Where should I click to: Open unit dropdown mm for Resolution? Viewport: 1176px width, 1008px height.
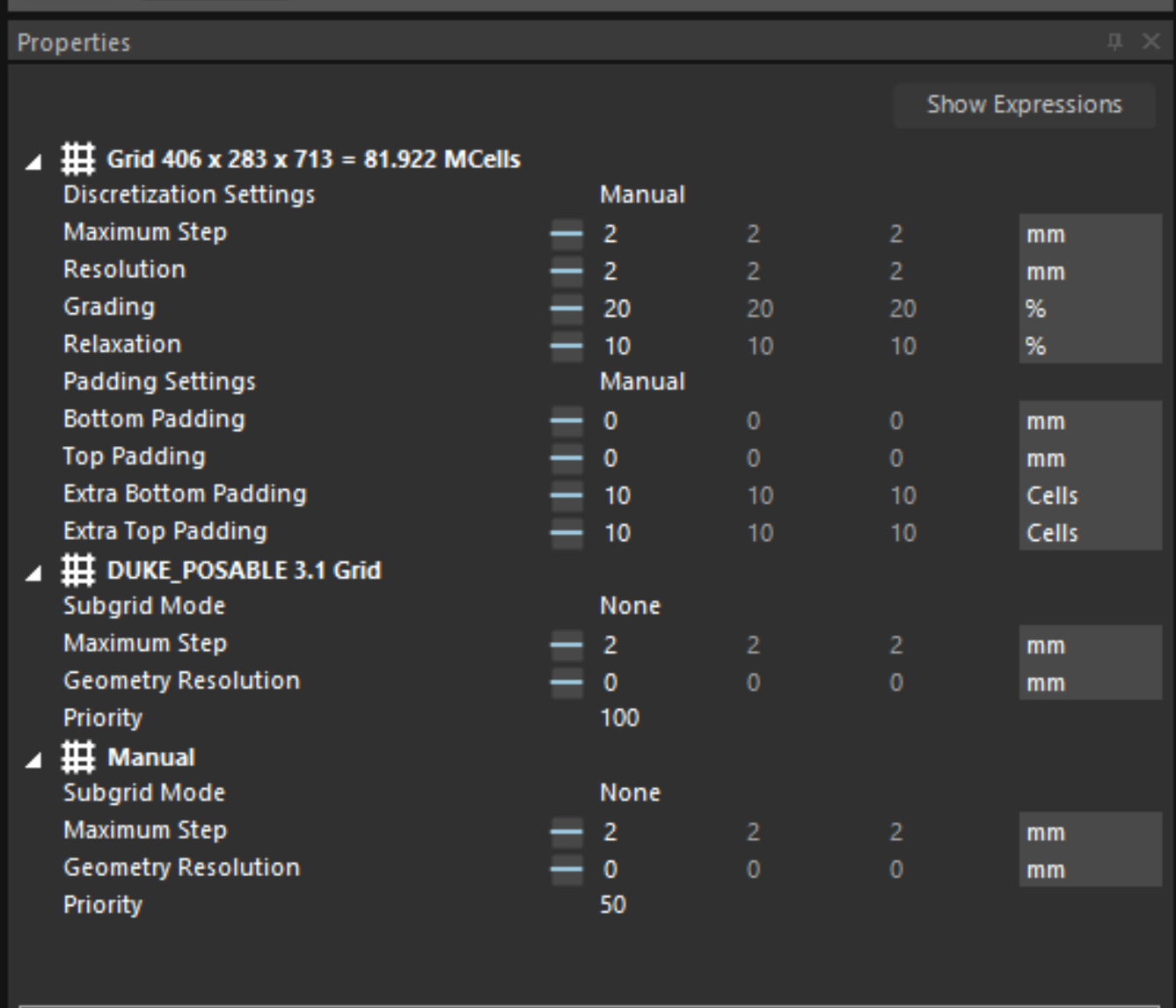[x=1090, y=271]
